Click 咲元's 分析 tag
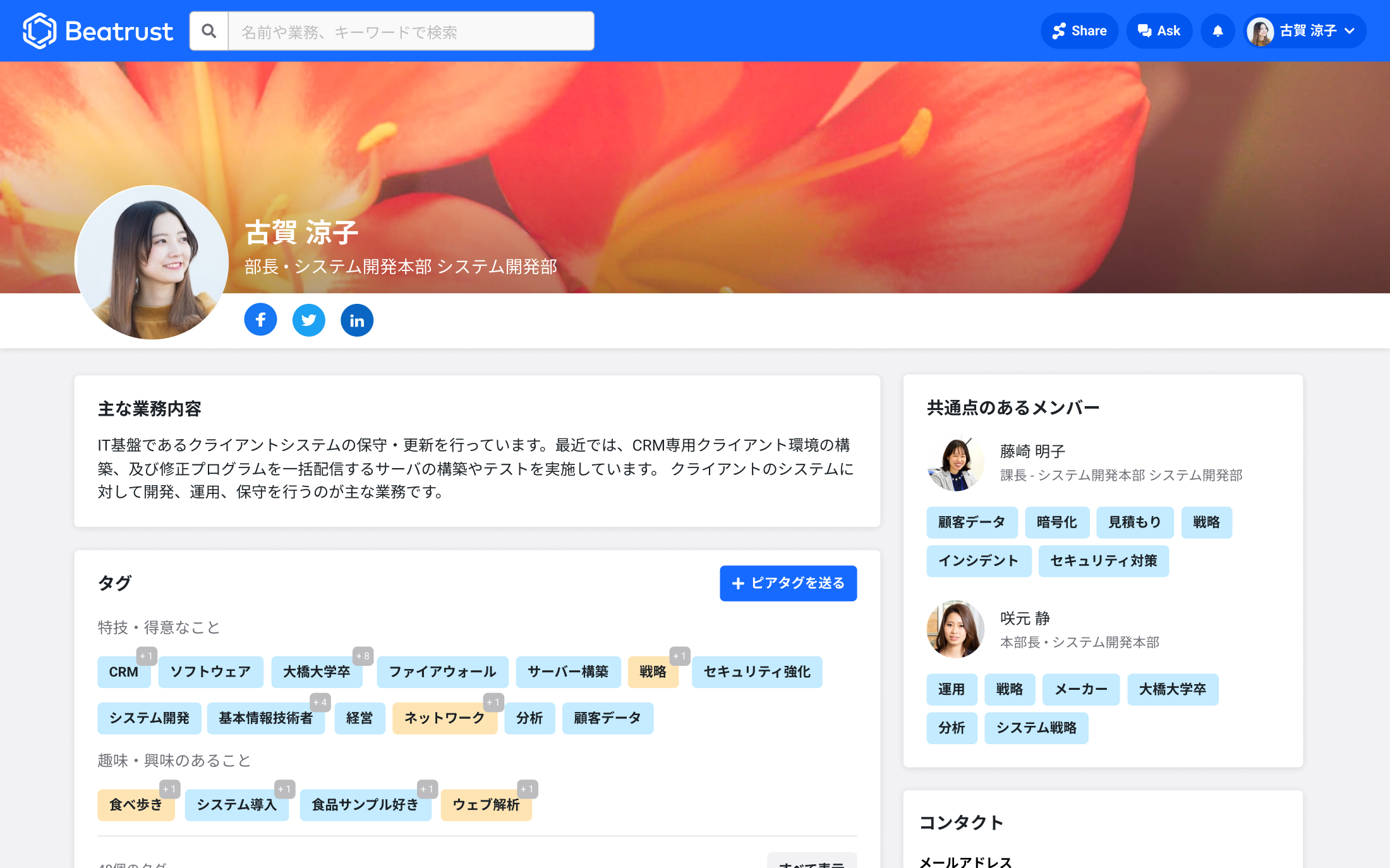 tap(952, 728)
